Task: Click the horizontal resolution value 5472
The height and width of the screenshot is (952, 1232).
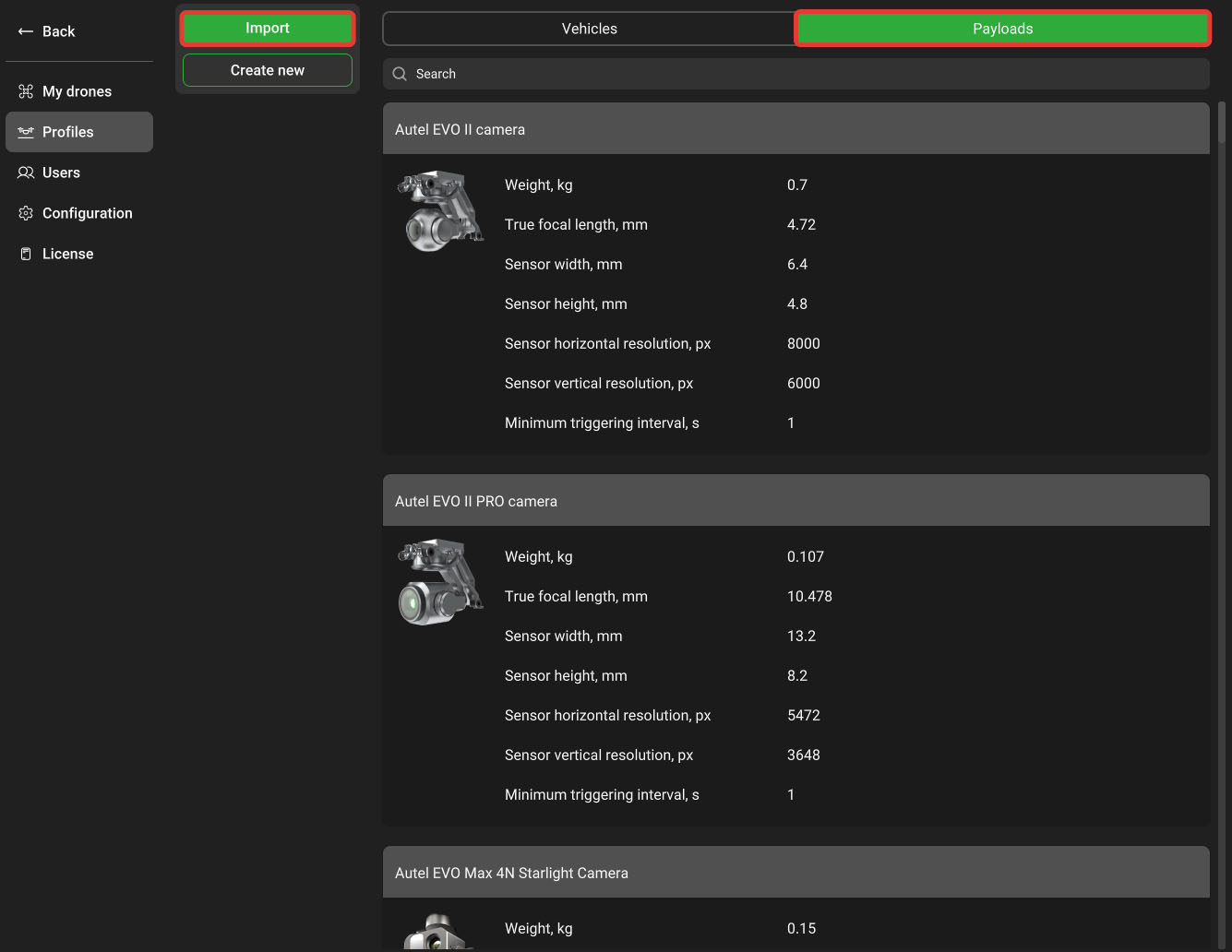Action: (804, 715)
